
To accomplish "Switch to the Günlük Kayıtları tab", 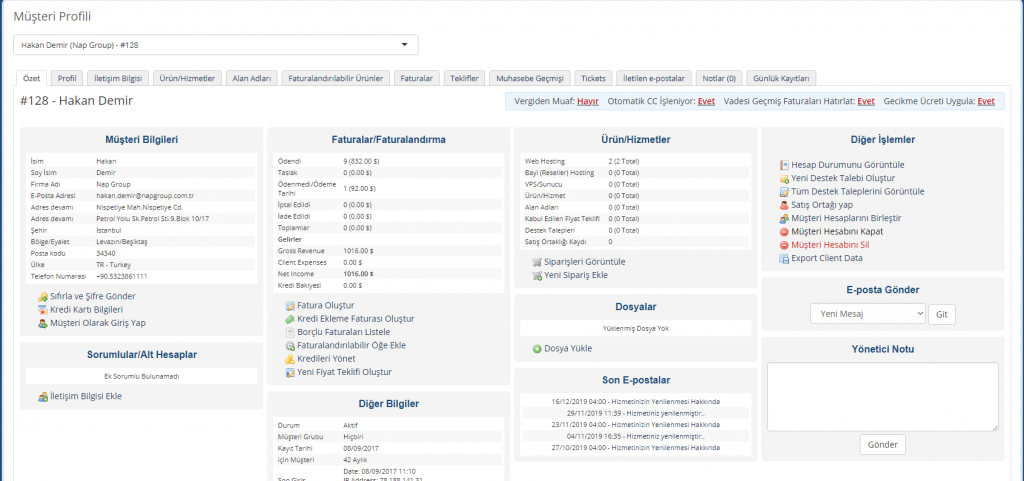I will pyautogui.click(x=781, y=78).
